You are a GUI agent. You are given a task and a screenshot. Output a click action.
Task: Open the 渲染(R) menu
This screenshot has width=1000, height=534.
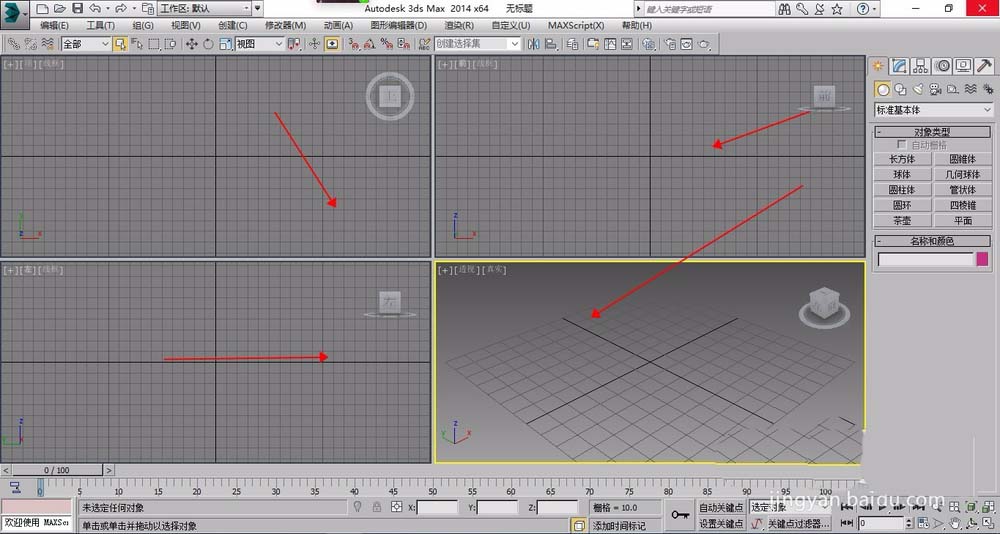[459, 26]
